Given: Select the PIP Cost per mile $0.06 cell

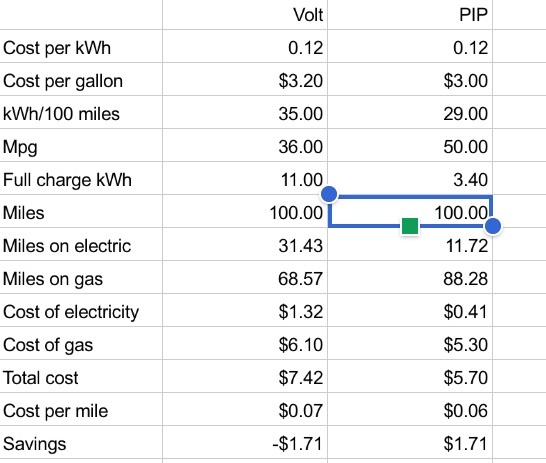Looking at the screenshot, I should tap(410, 409).
